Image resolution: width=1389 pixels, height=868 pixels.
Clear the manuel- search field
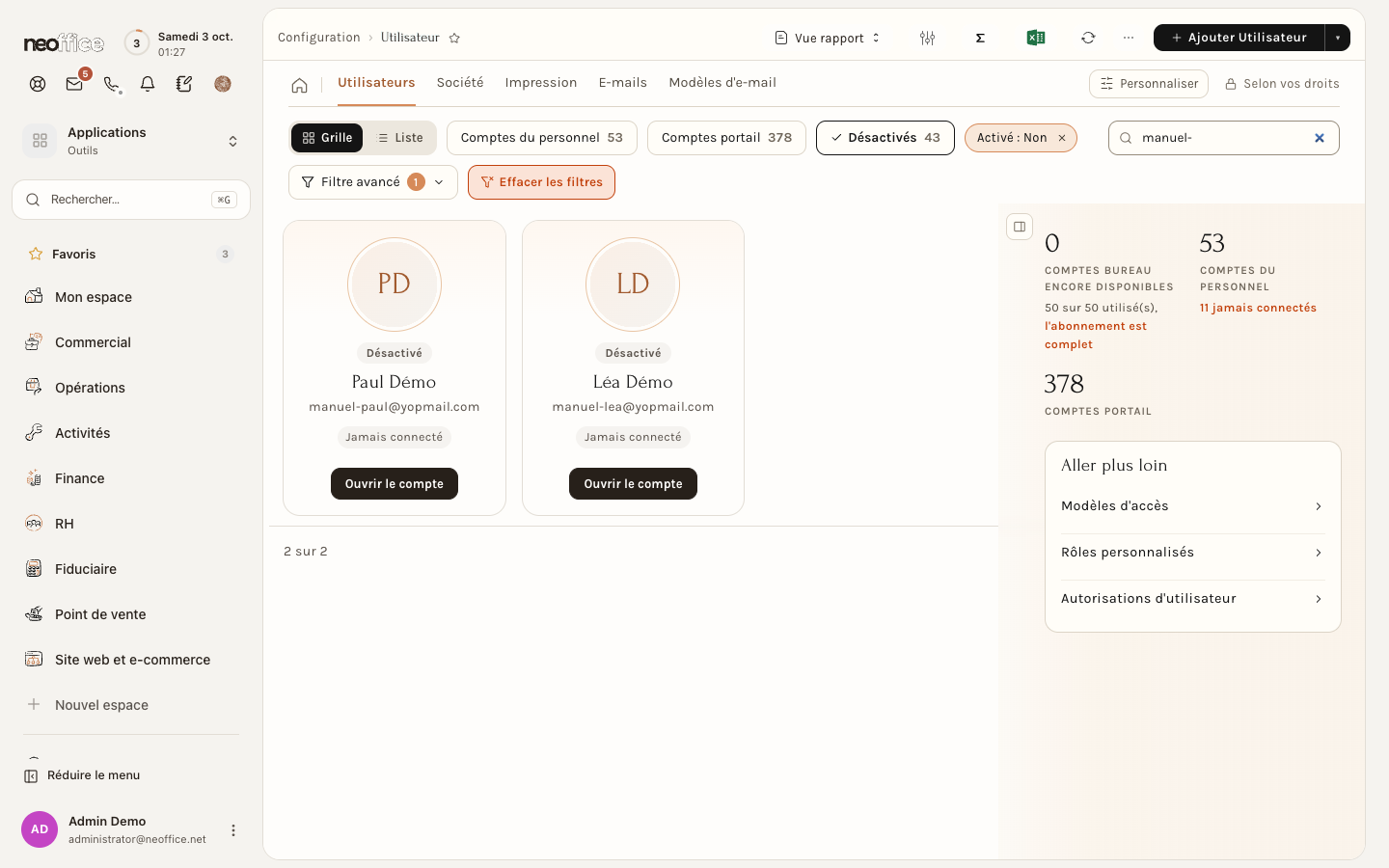click(x=1320, y=138)
